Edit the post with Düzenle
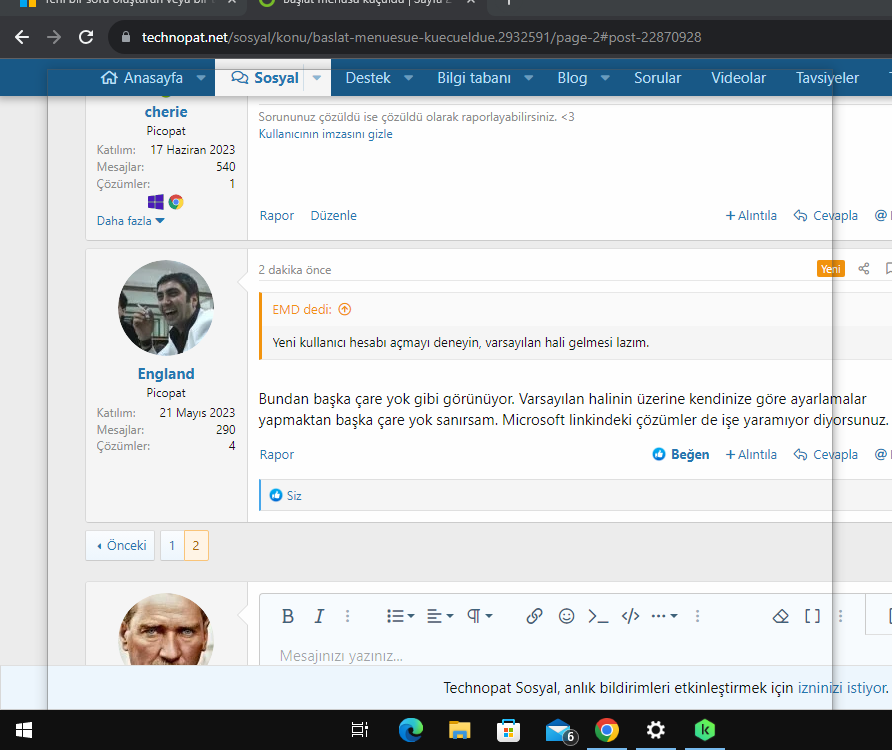Screen dimensions: 892x750 coord(333,216)
